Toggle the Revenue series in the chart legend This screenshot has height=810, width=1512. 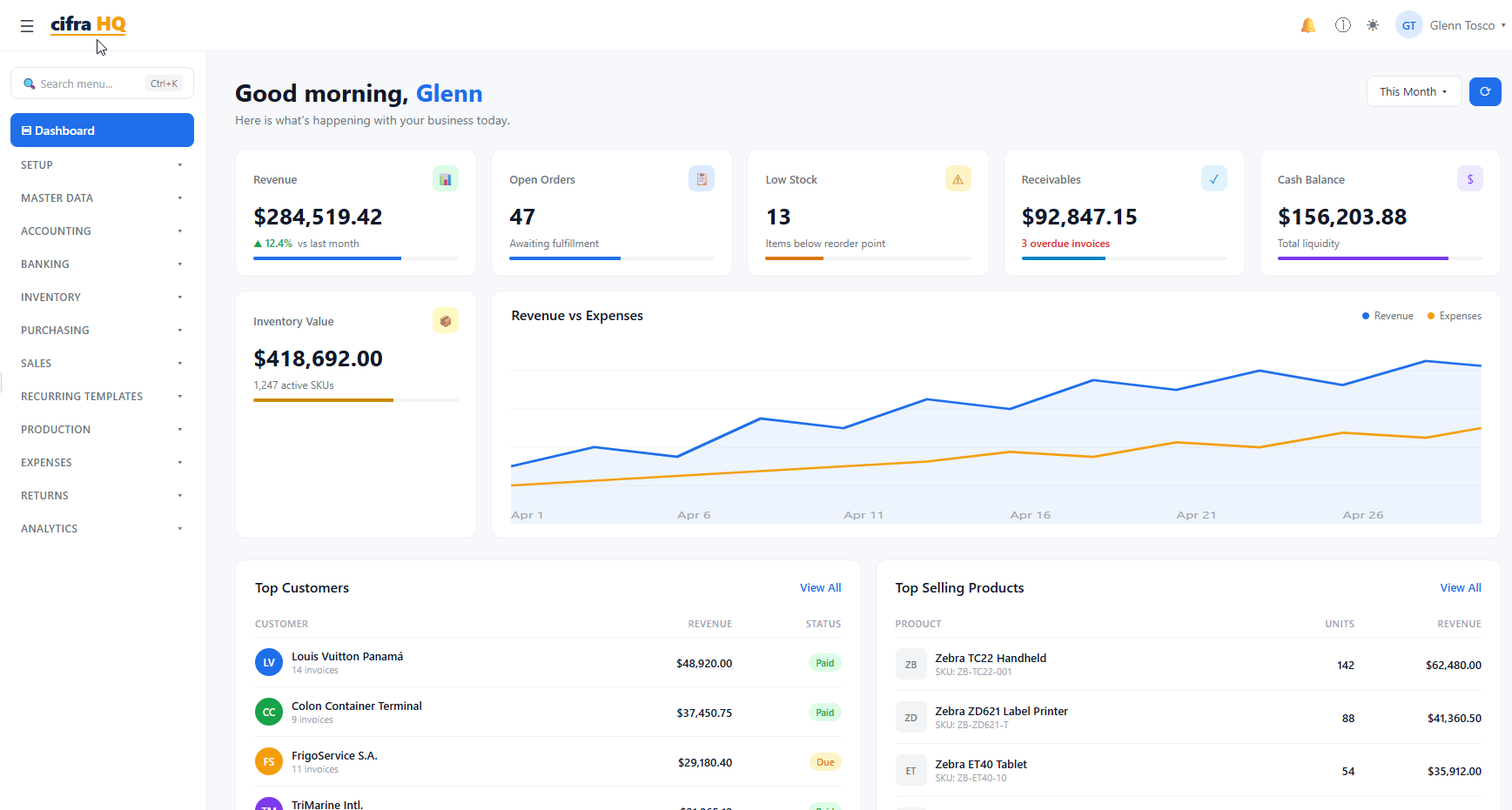(x=1387, y=316)
